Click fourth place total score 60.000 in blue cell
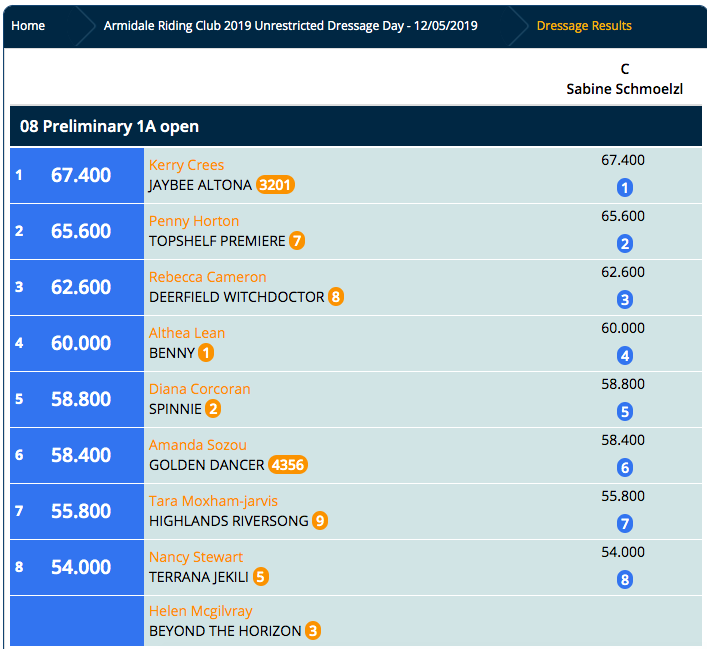 point(81,343)
